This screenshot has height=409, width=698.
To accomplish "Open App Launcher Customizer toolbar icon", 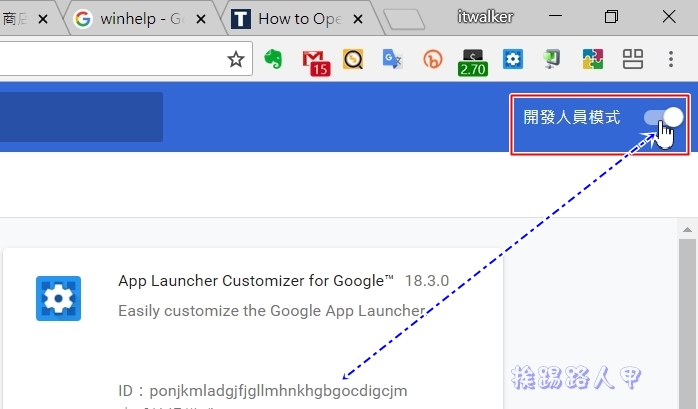I will [513, 59].
